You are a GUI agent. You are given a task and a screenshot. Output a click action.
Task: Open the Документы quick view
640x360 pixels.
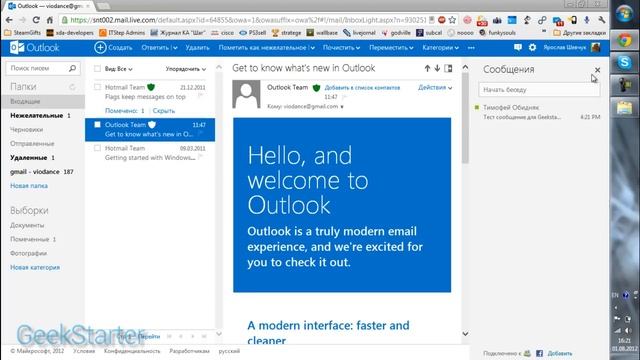tap(27, 225)
